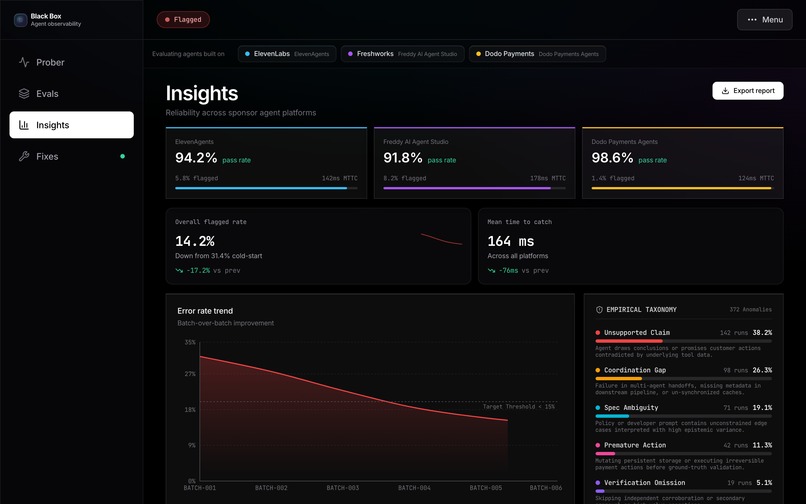Open the Evals section
This screenshot has height=504, width=806.
click(71, 94)
